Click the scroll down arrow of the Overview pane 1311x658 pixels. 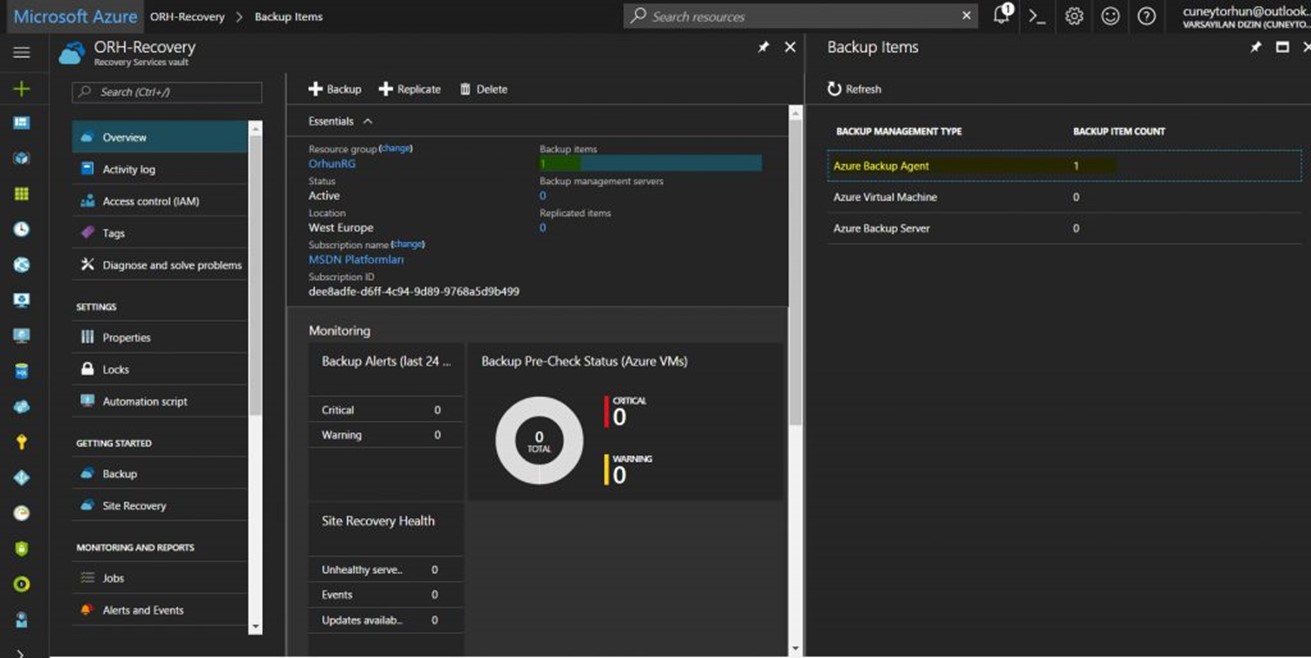[x=795, y=648]
